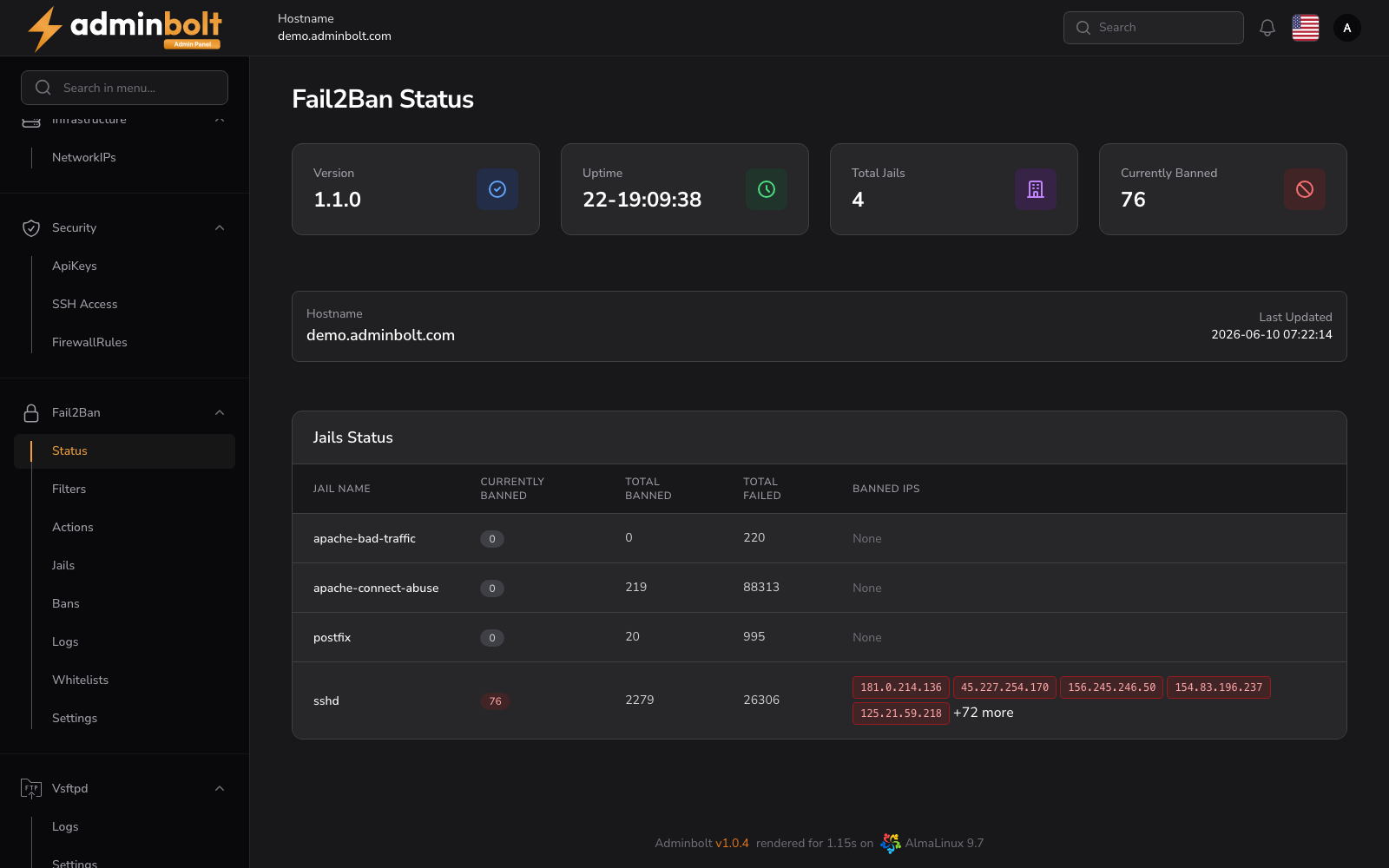
Task: Open NetworkIPs in the sidebar
Action: (84, 157)
